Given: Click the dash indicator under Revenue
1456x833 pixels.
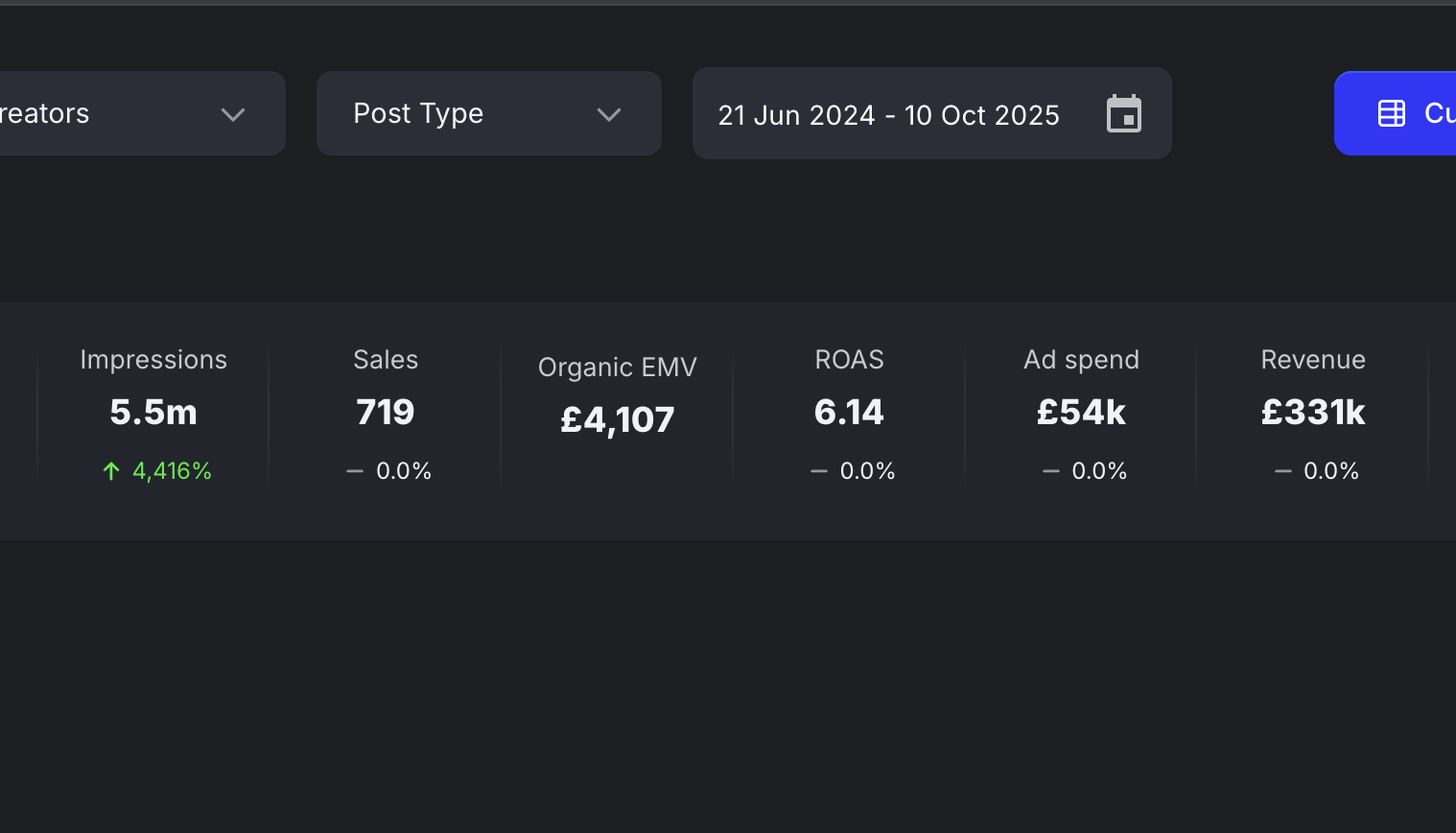Looking at the screenshot, I should pyautogui.click(x=1283, y=471).
